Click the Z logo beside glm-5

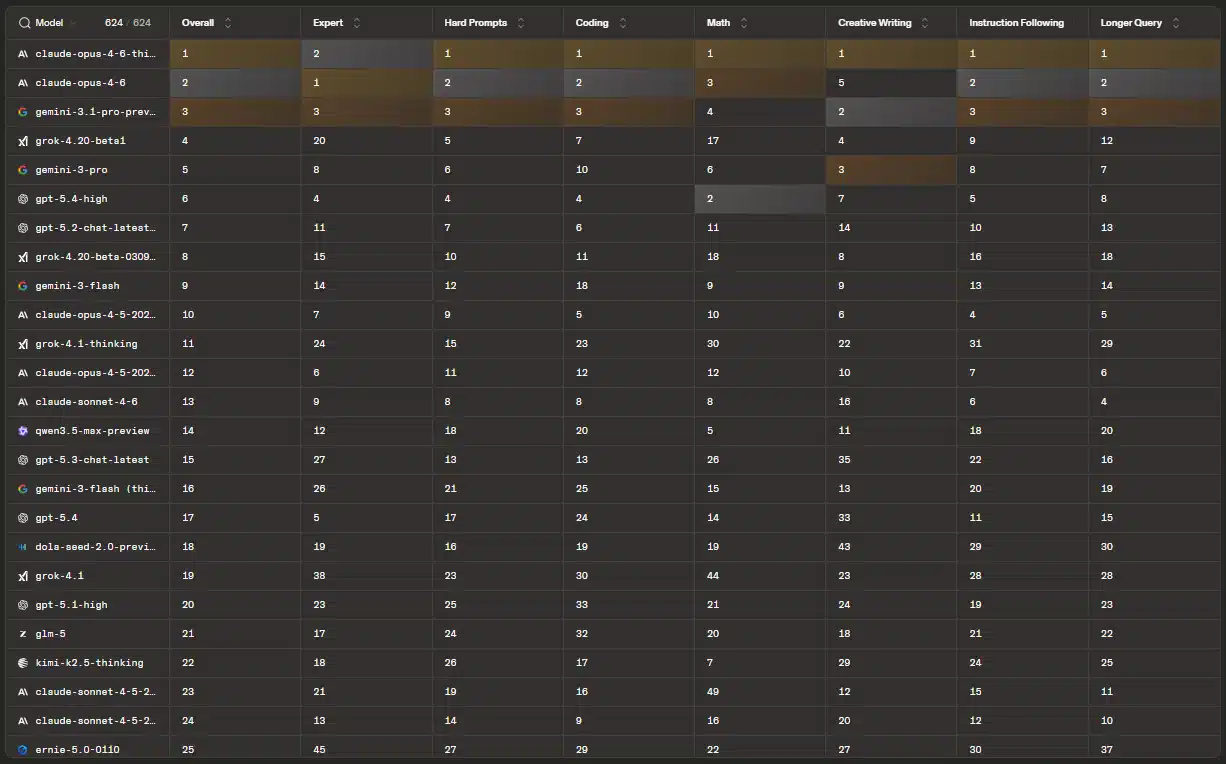23,634
